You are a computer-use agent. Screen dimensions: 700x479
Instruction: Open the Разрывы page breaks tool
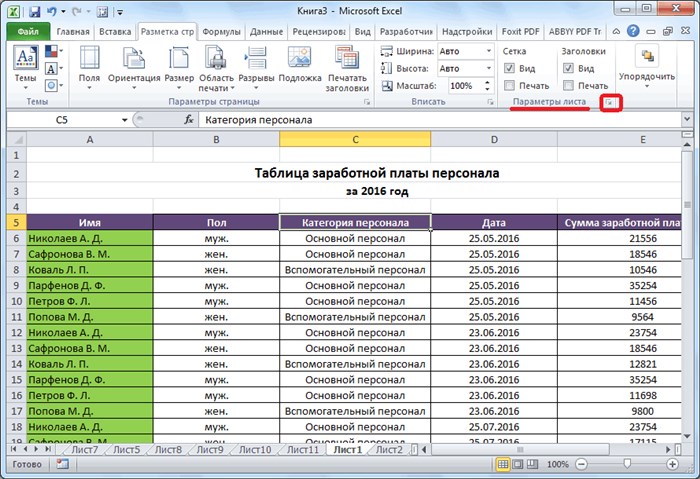tap(256, 68)
